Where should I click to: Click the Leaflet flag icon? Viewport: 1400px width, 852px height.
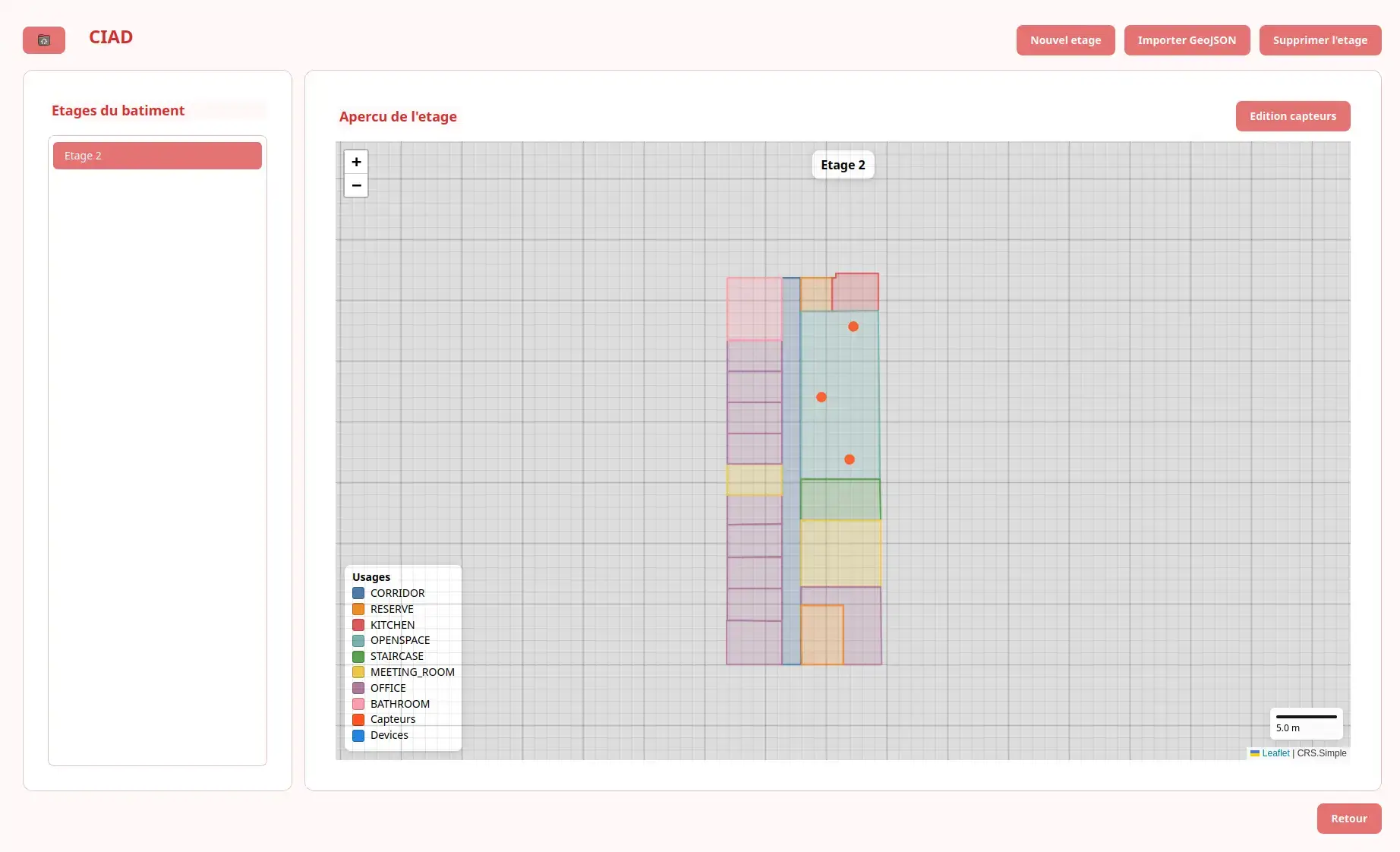pyautogui.click(x=1255, y=753)
